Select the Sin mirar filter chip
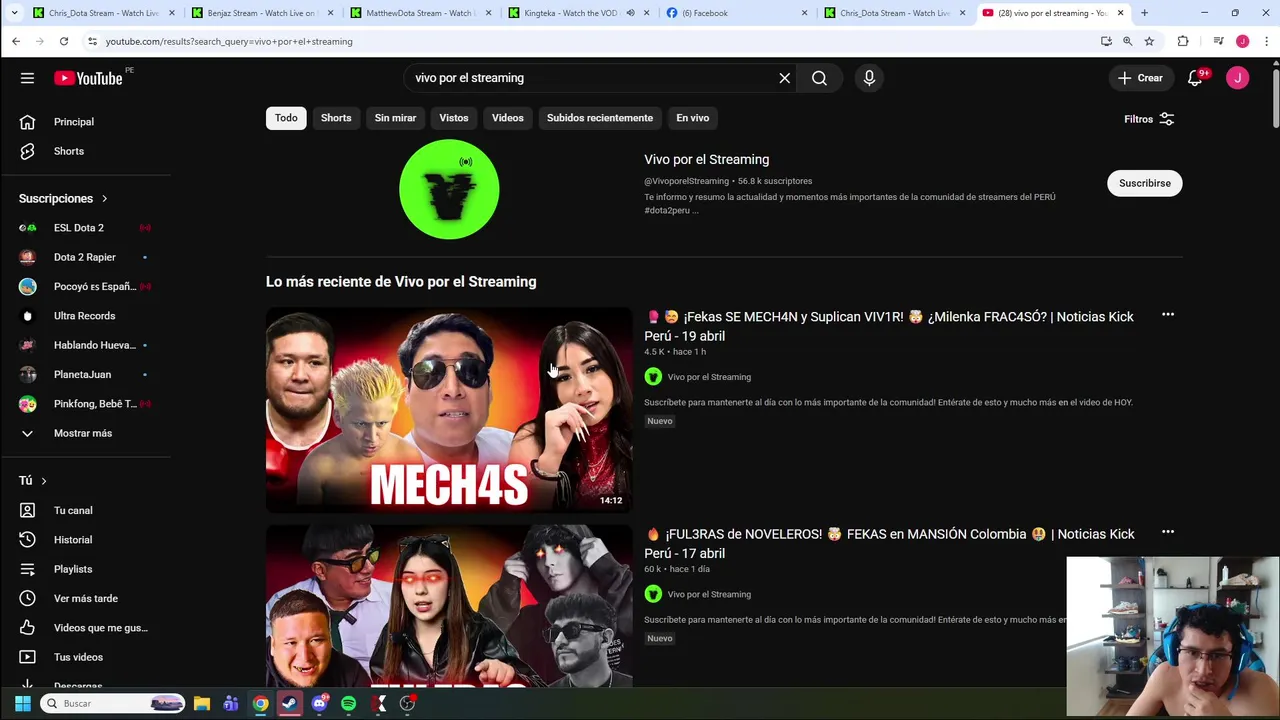 pos(395,118)
